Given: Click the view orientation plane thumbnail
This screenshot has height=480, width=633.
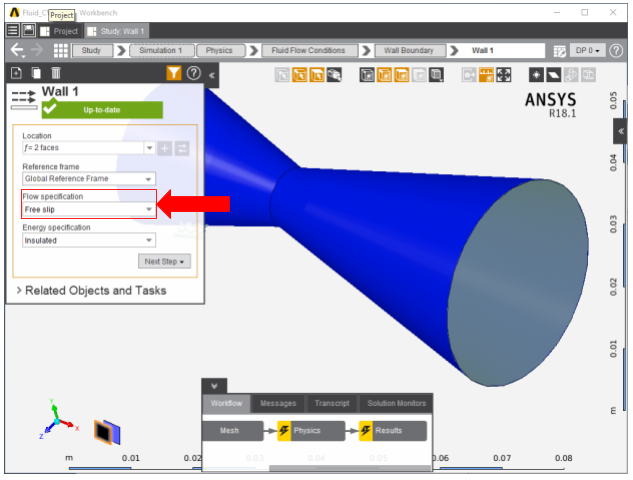Looking at the screenshot, I should (107, 432).
